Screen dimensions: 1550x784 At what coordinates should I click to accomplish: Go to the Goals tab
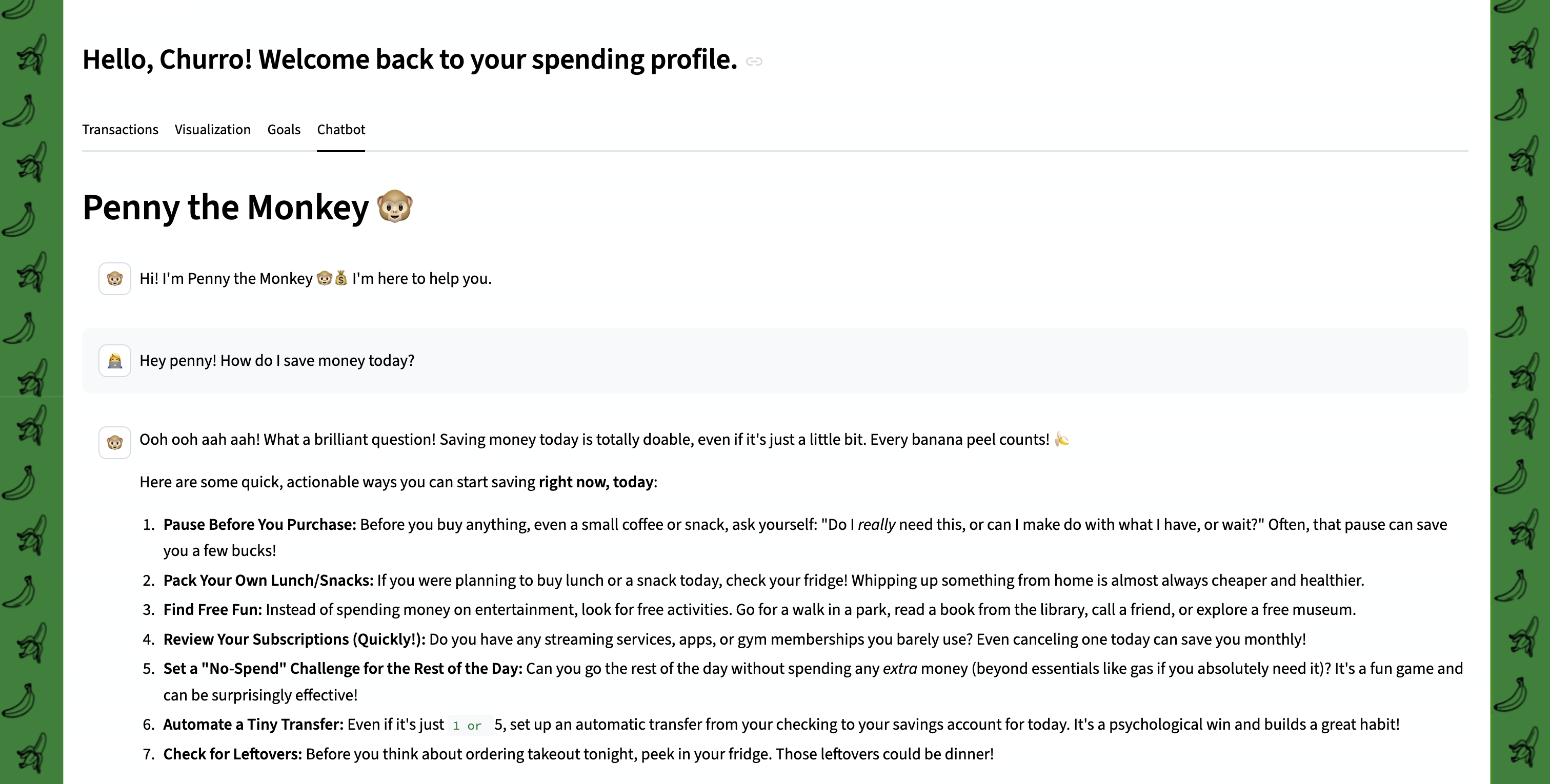pyautogui.click(x=284, y=130)
